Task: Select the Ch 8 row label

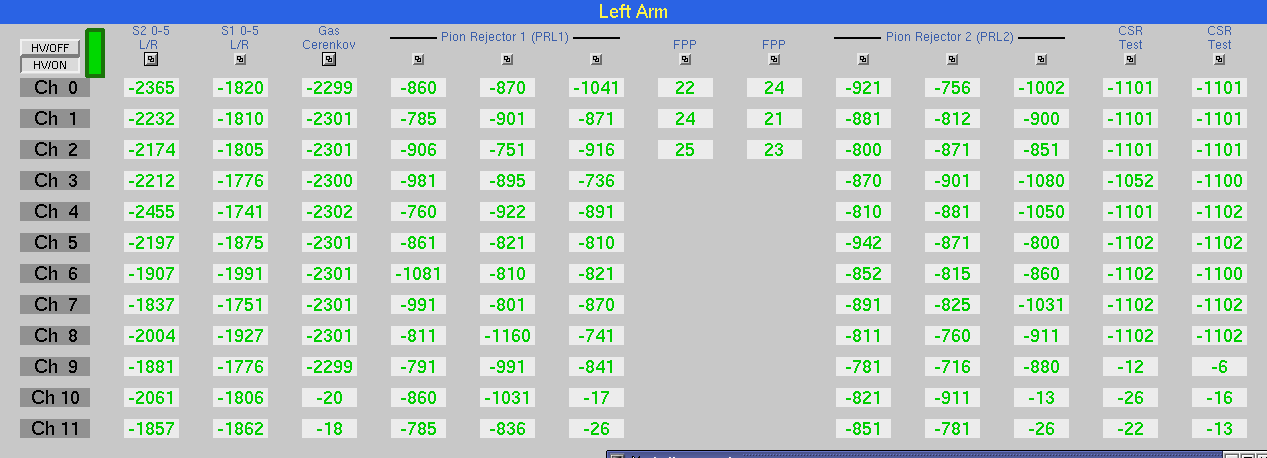Action: 55,336
